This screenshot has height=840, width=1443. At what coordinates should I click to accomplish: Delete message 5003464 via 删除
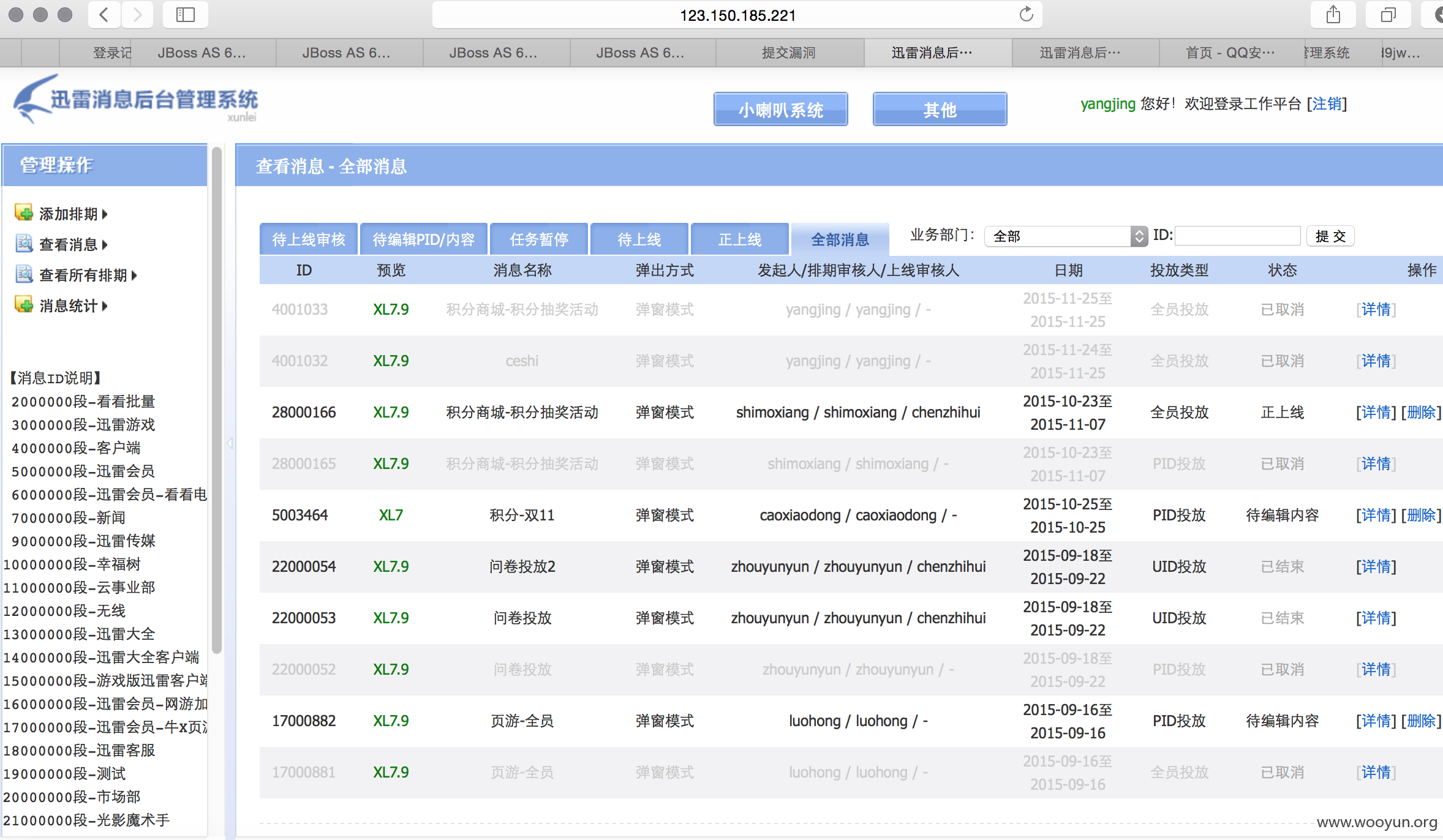tap(1421, 515)
